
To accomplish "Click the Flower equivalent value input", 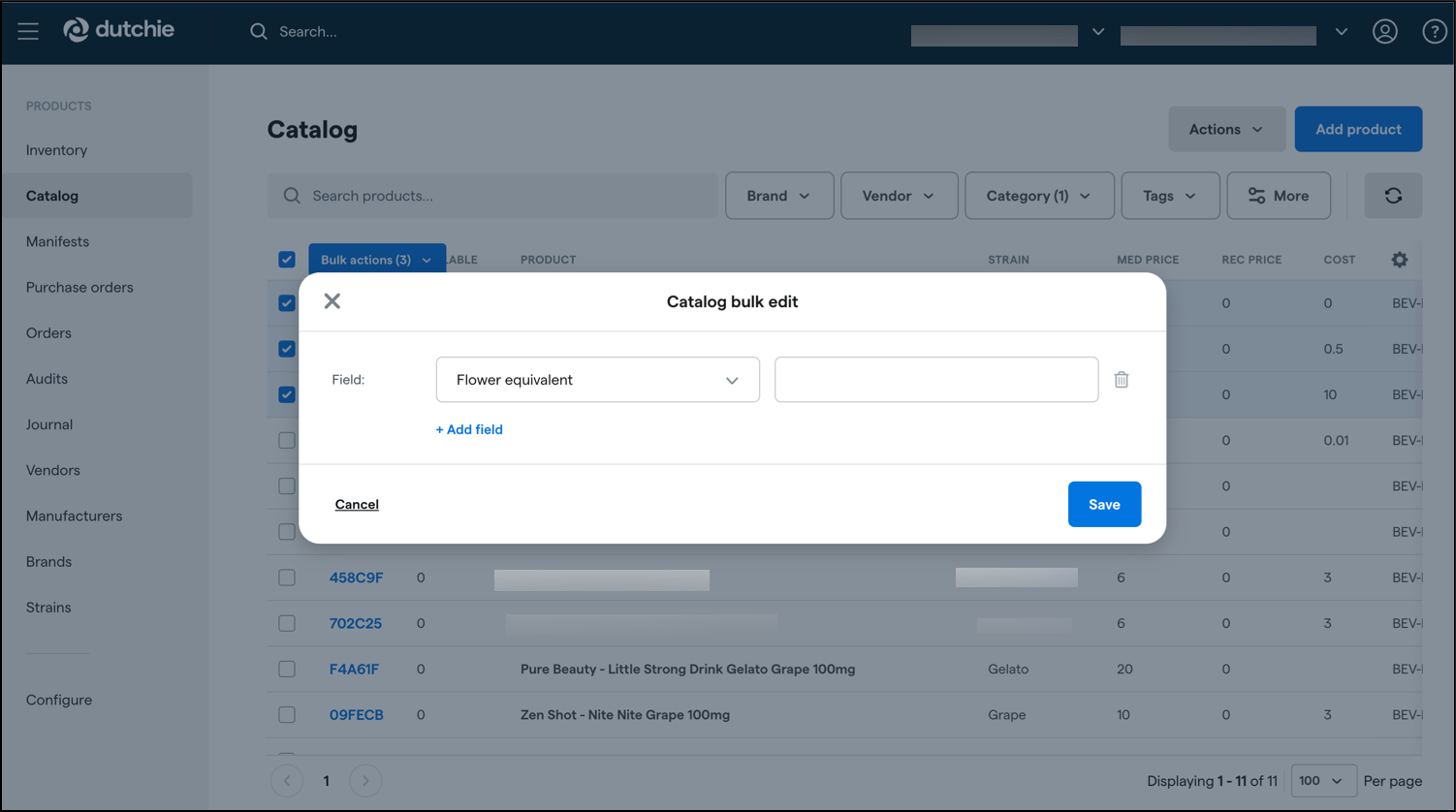I will pos(936,380).
